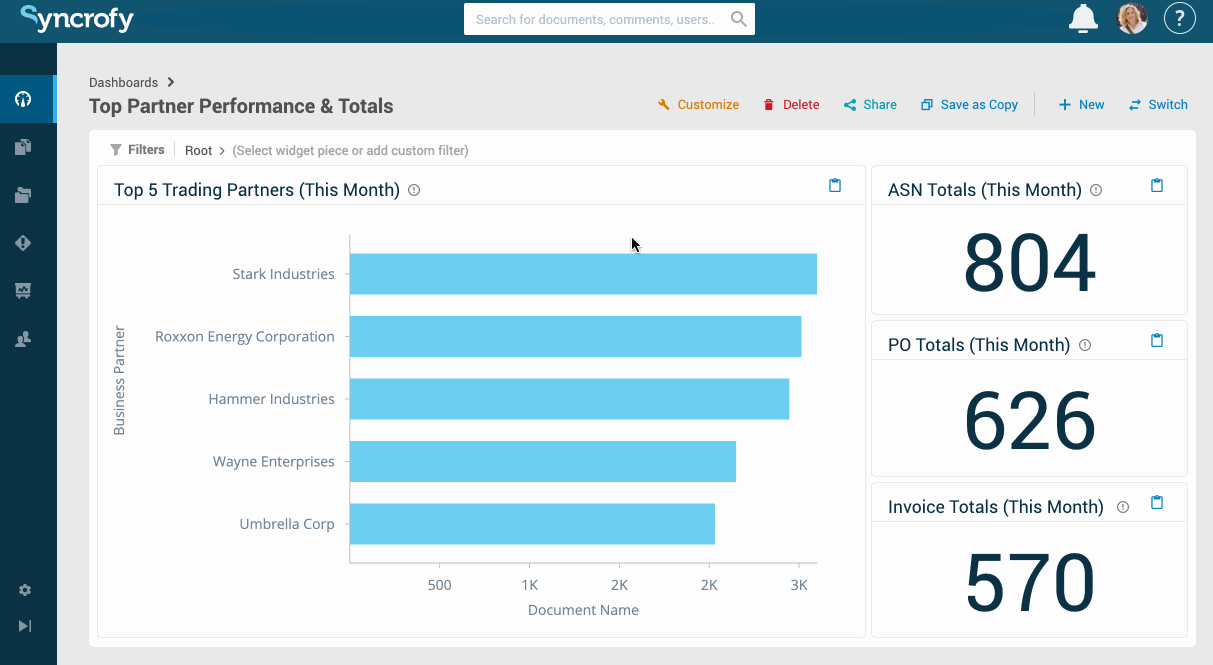The width and height of the screenshot is (1213, 665).
Task: Click Save as Copy
Action: tap(969, 105)
